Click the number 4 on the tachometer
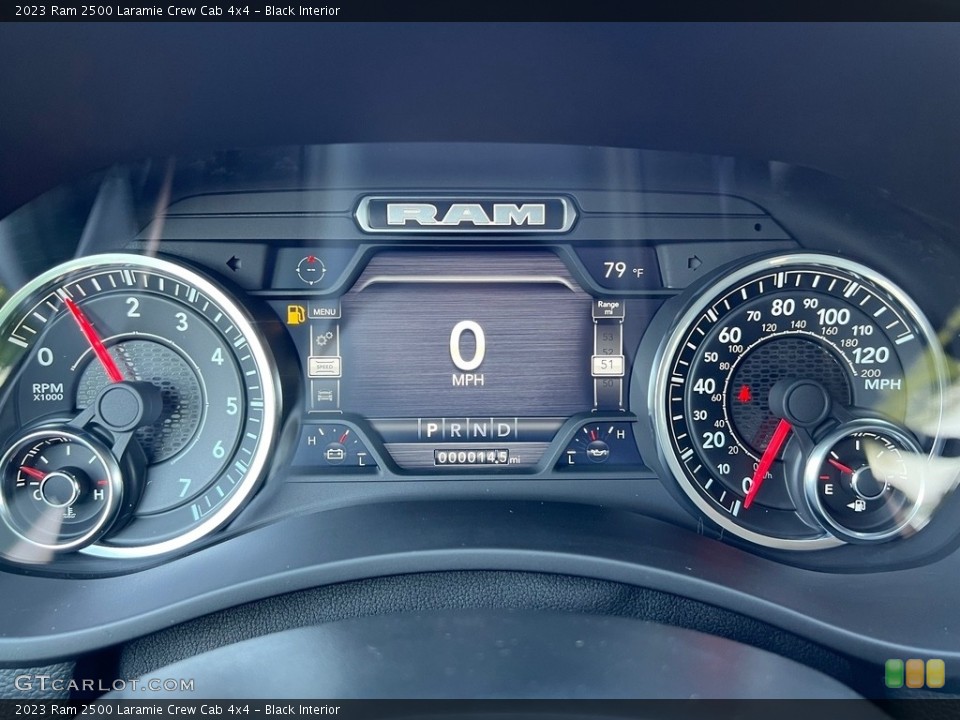 [217, 356]
